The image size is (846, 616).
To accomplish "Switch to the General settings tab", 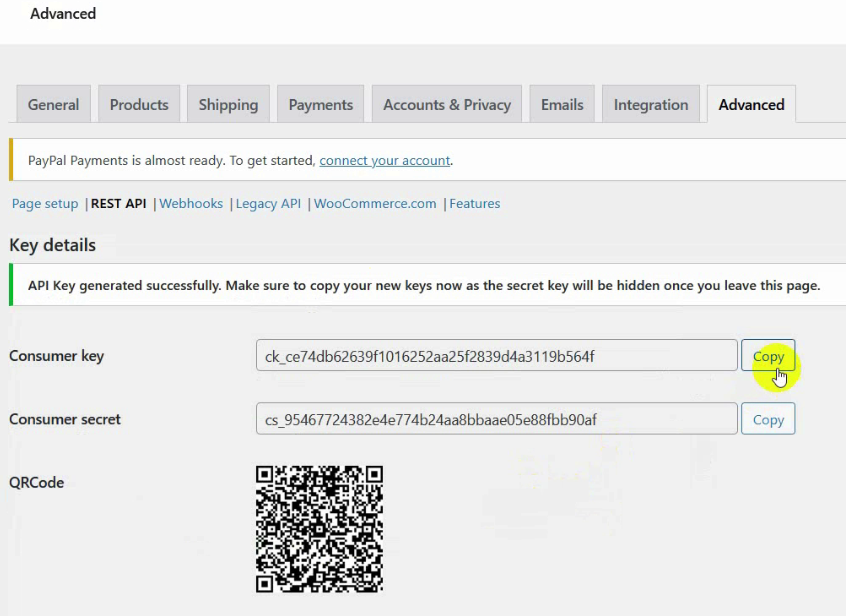I will (53, 104).
